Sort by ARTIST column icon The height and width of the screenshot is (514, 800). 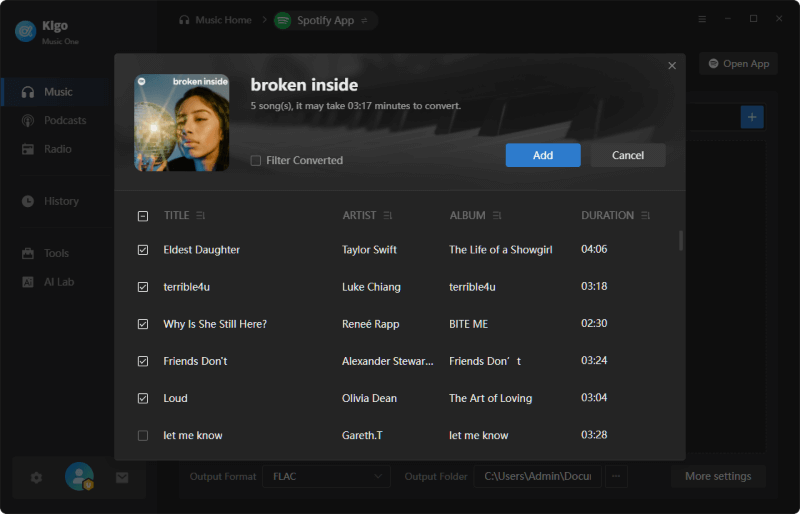pyautogui.click(x=388, y=216)
